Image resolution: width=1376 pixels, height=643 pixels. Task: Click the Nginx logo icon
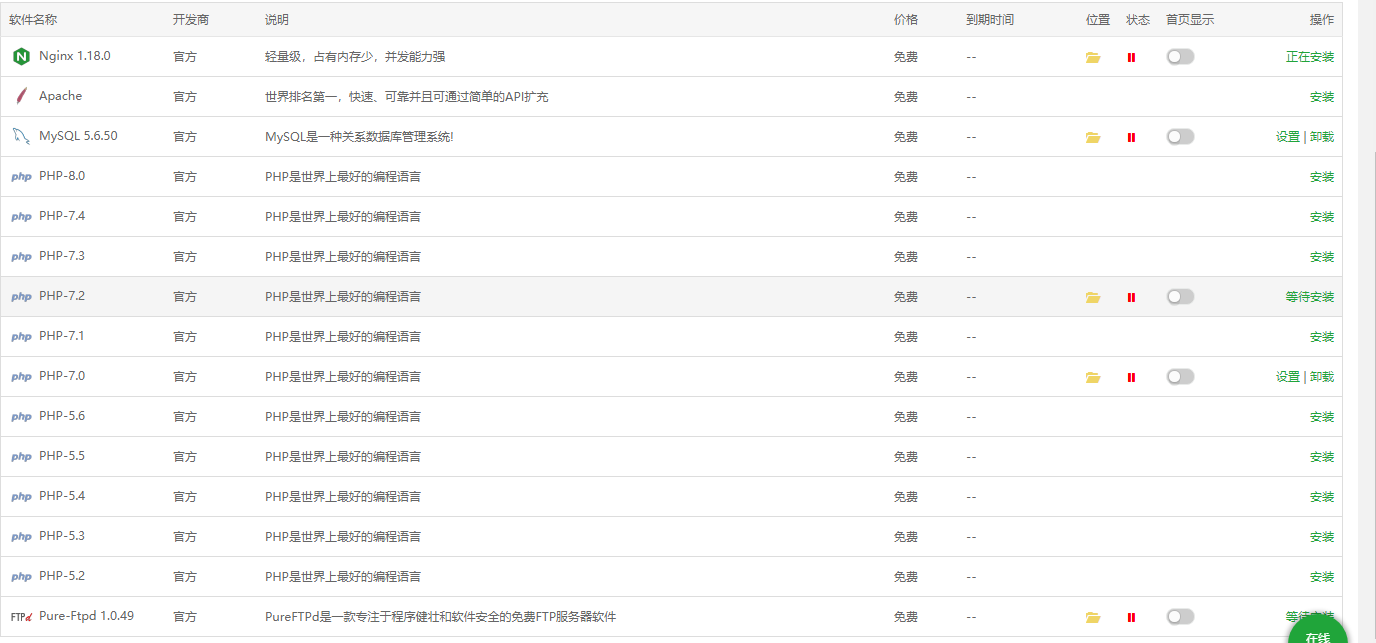point(21,57)
